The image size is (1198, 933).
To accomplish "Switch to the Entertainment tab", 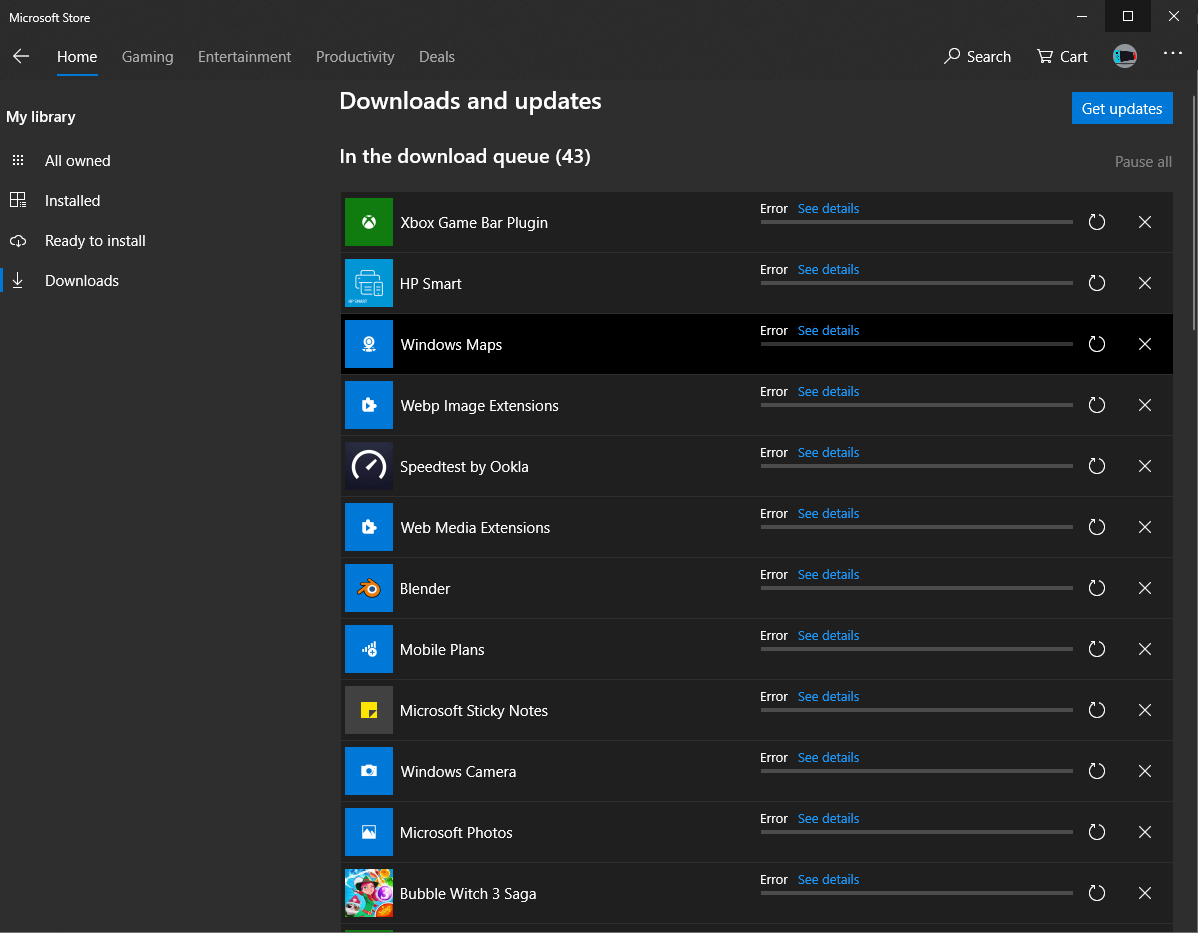I will [x=244, y=57].
